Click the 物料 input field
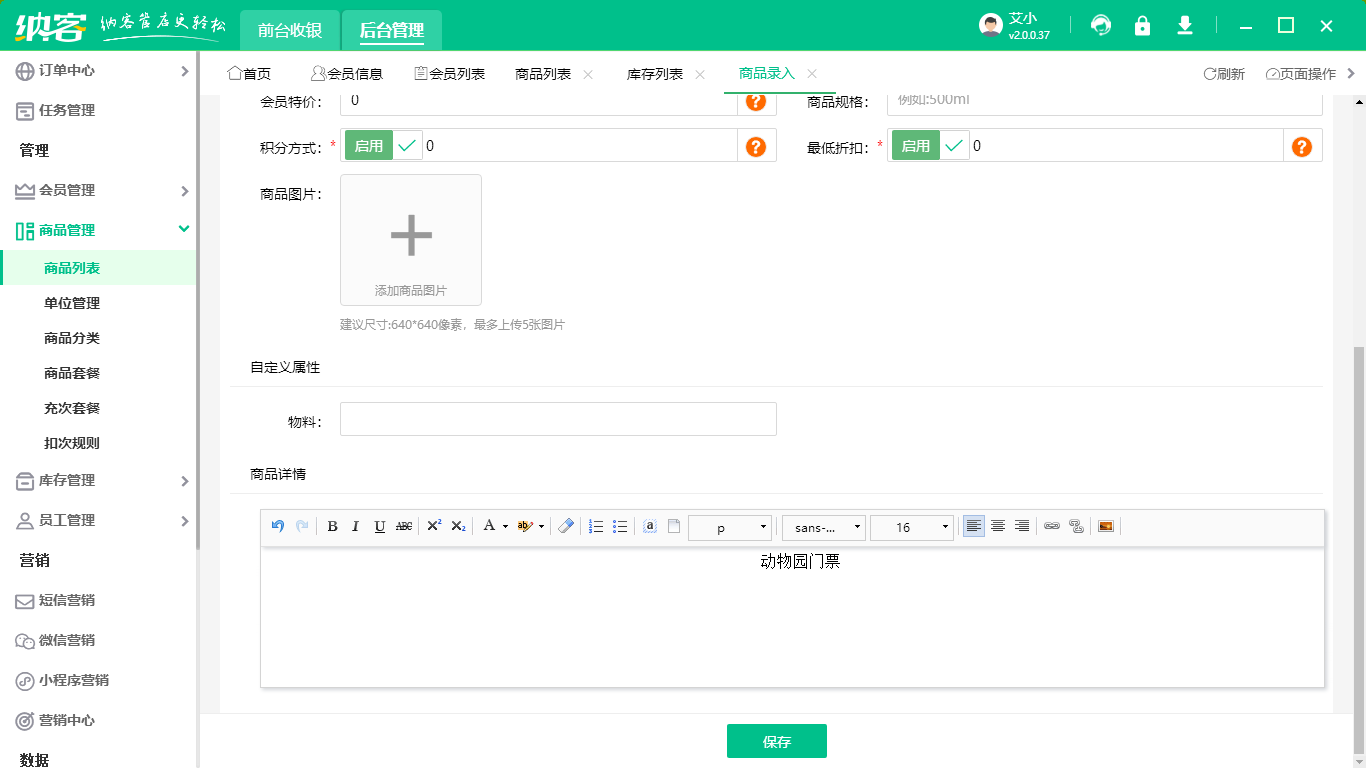Viewport: 1366px width, 768px height. pos(558,419)
